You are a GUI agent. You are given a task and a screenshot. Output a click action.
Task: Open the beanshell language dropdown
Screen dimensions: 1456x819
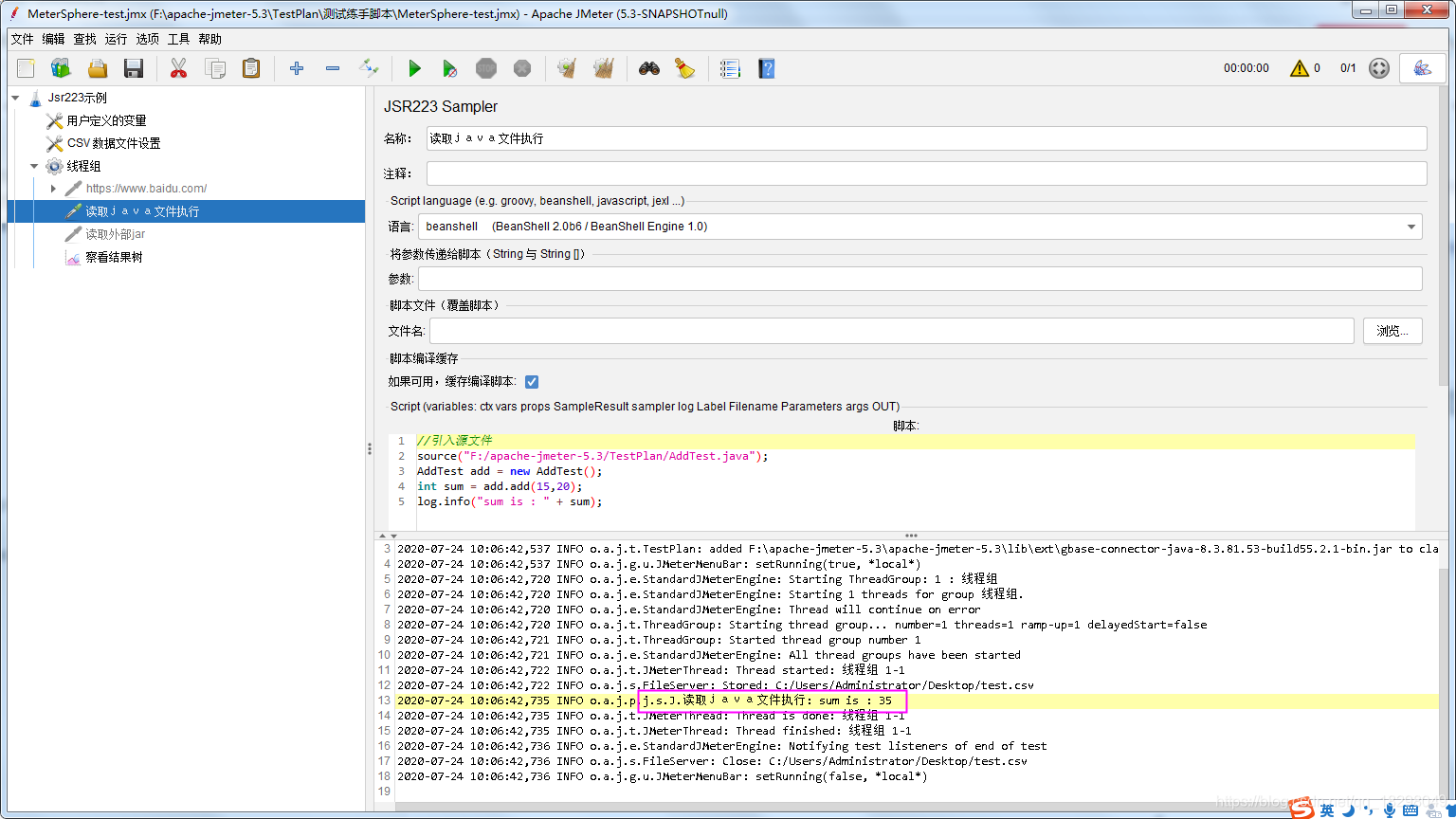pyautogui.click(x=1411, y=227)
